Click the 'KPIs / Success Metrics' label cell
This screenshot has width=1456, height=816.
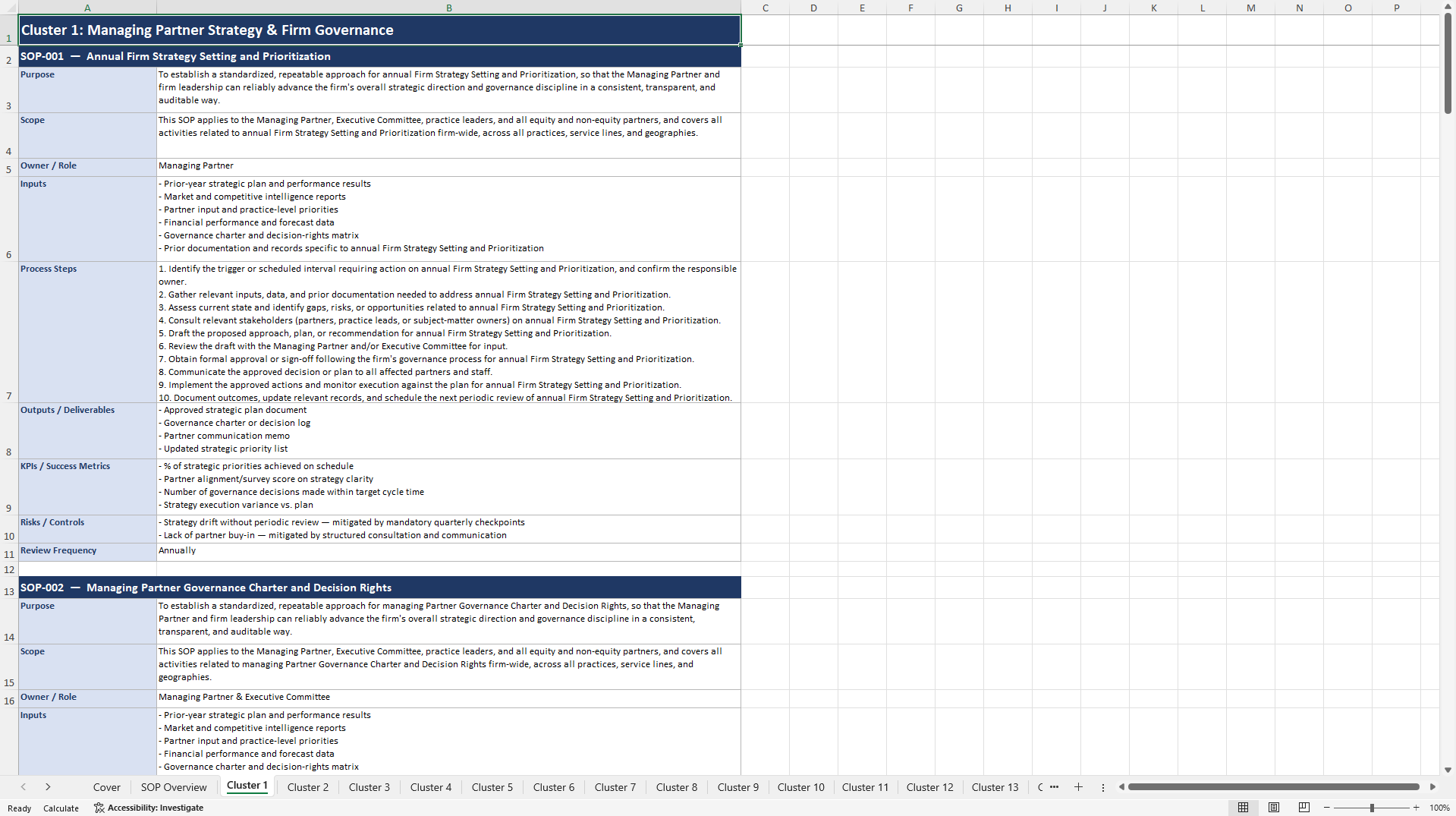click(87, 487)
